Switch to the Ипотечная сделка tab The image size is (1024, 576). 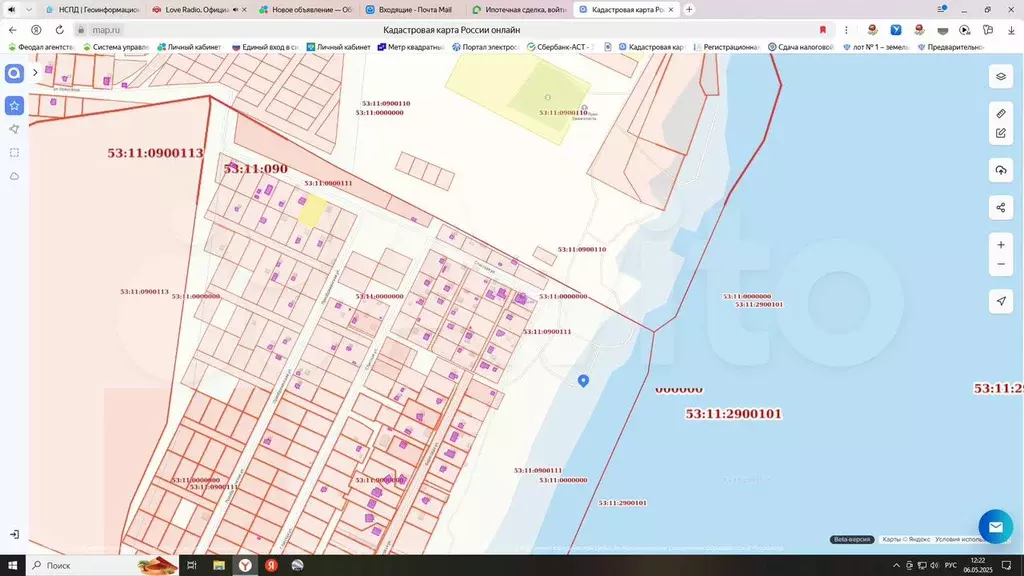click(519, 10)
